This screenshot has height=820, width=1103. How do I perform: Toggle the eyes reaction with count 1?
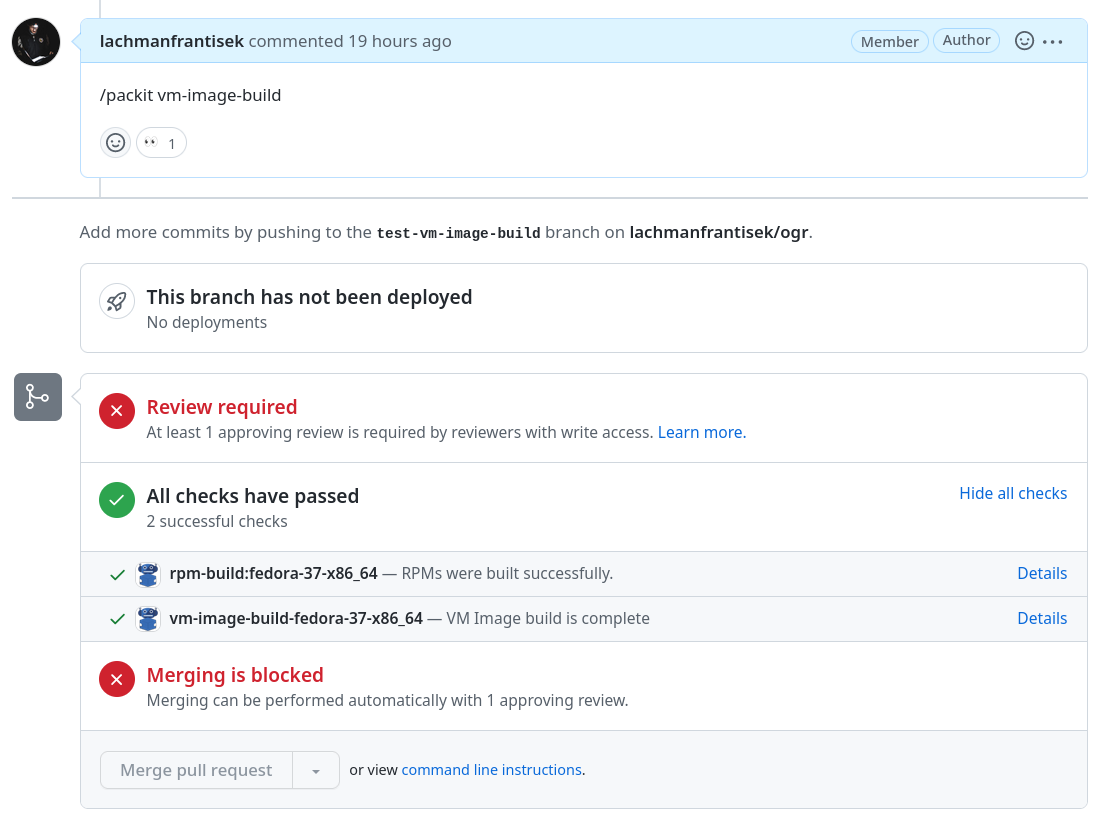161,143
